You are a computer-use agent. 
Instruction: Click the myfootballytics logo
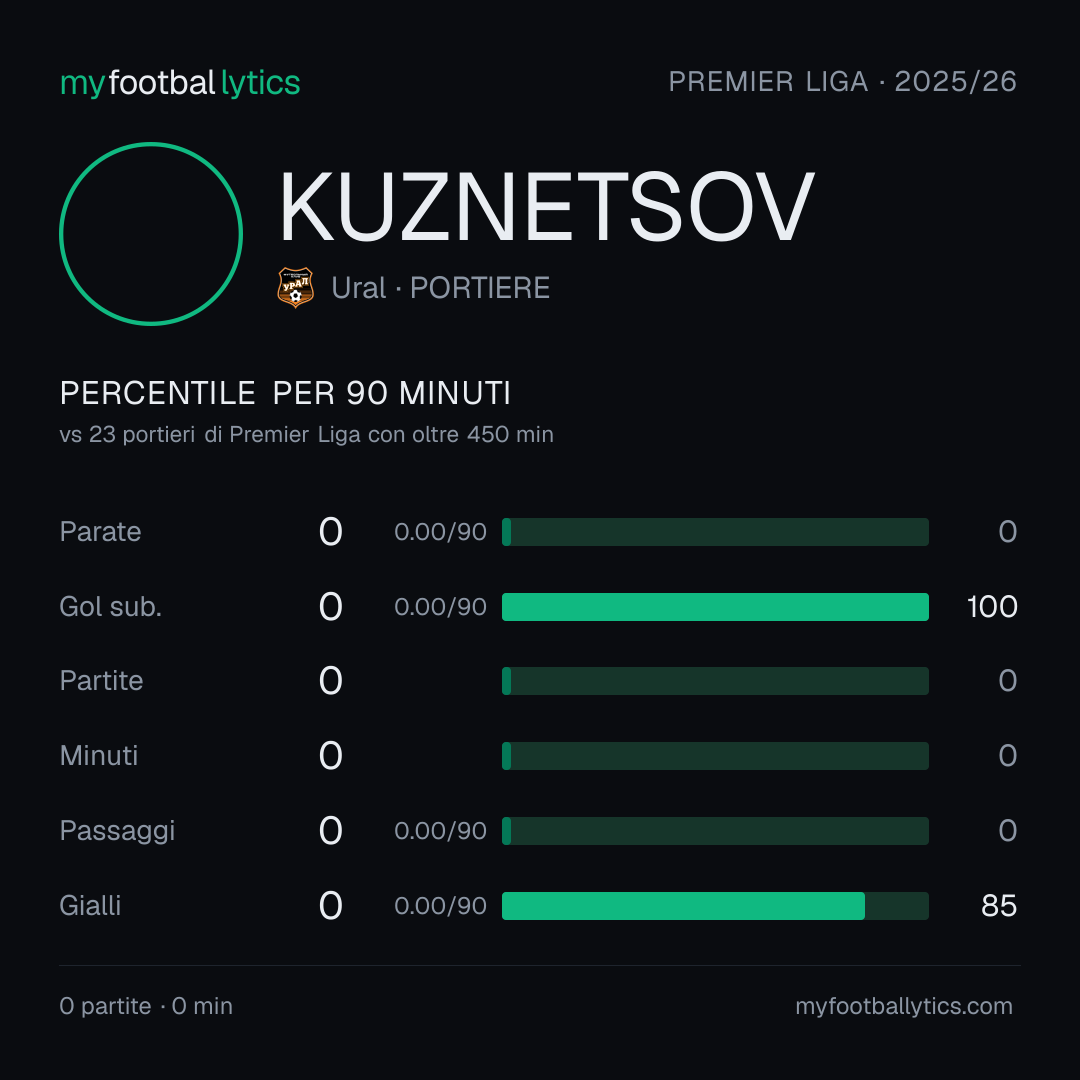[x=180, y=83]
